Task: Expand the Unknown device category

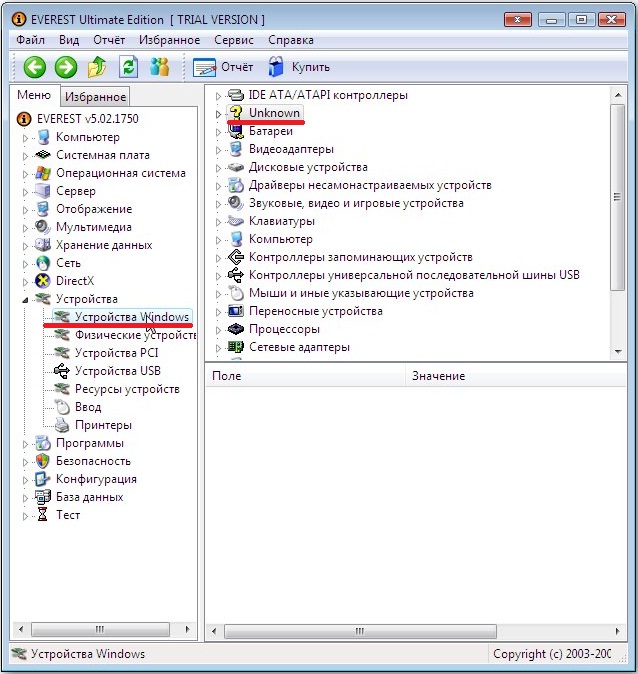Action: click(218, 114)
